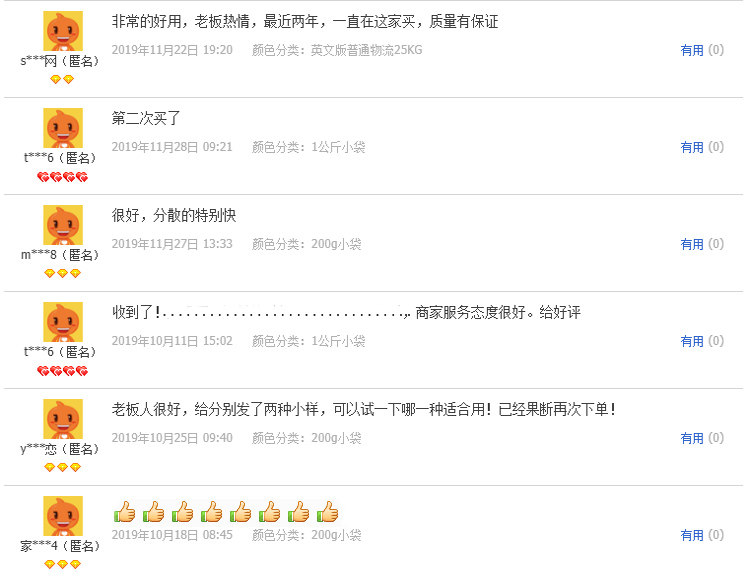Click avatar above the 第二次买了 review

(x=63, y=128)
